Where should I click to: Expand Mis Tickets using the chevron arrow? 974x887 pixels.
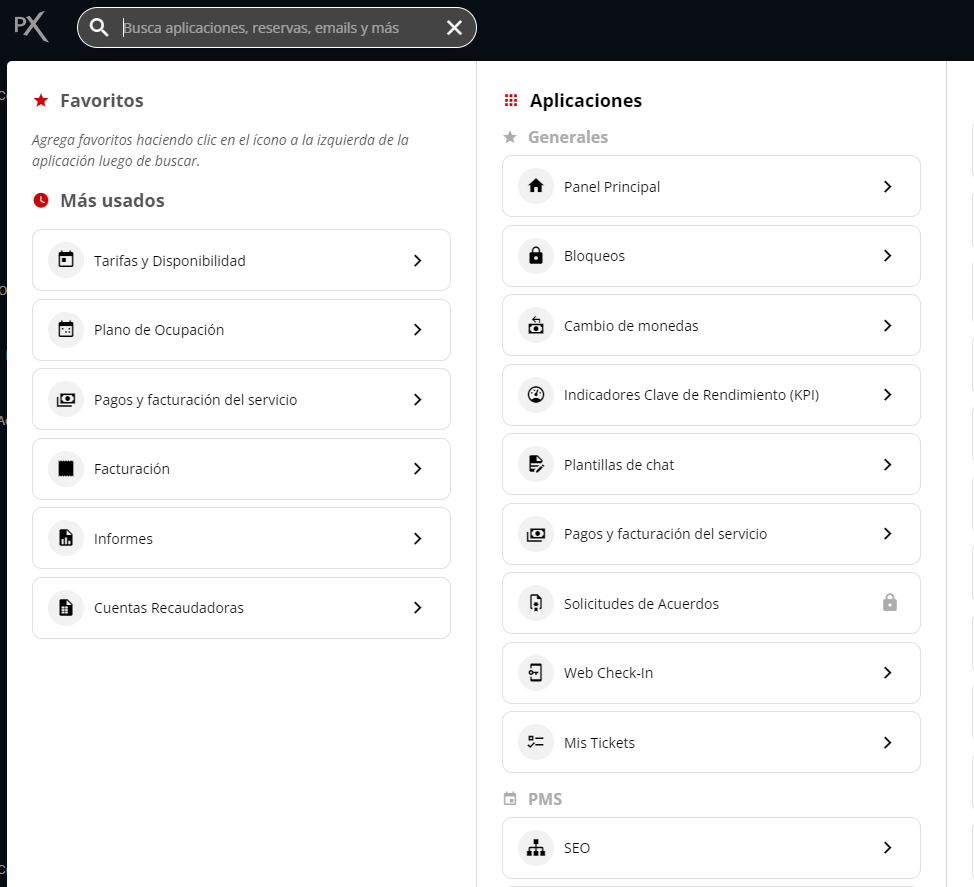(x=887, y=743)
